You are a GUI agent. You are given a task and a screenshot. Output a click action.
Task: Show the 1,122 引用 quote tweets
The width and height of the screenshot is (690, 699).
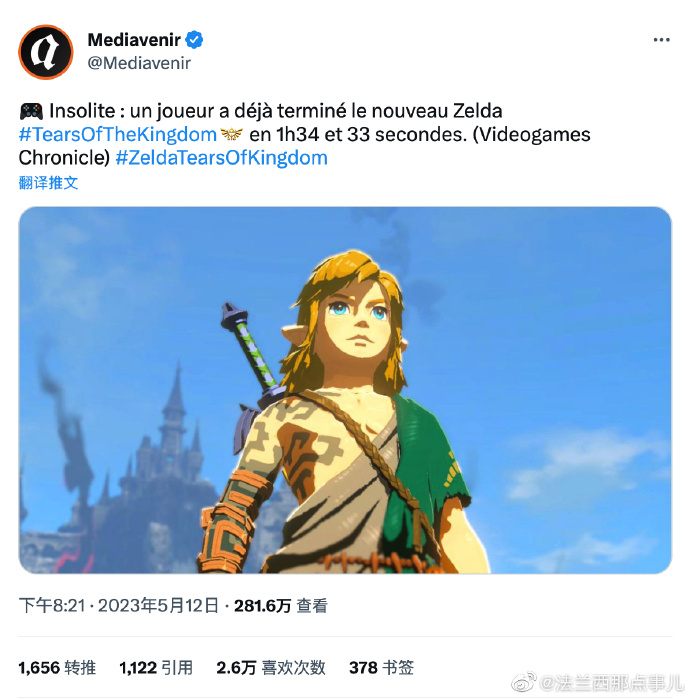[156, 667]
